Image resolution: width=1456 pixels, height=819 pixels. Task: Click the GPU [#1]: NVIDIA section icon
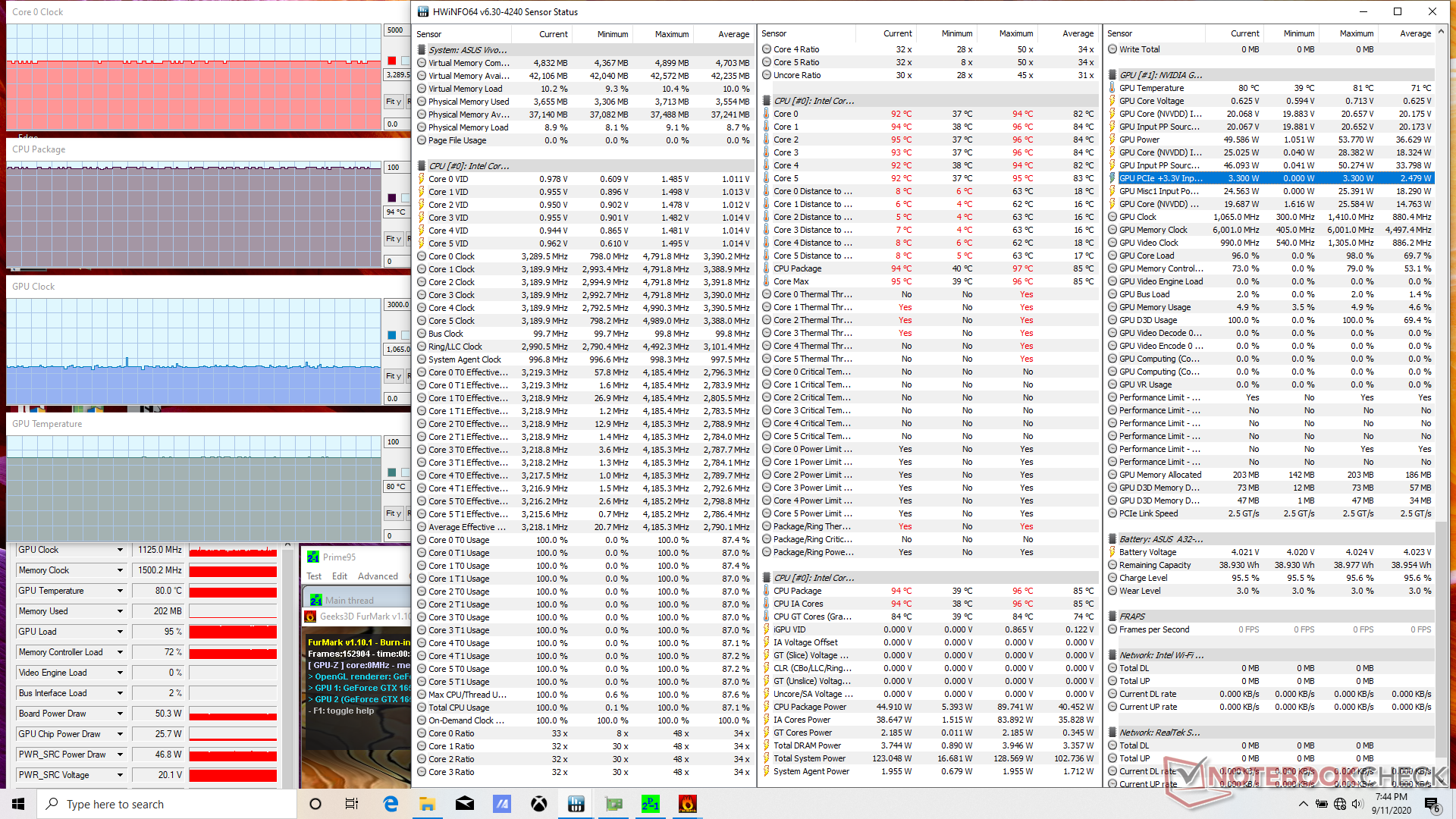(x=1112, y=75)
